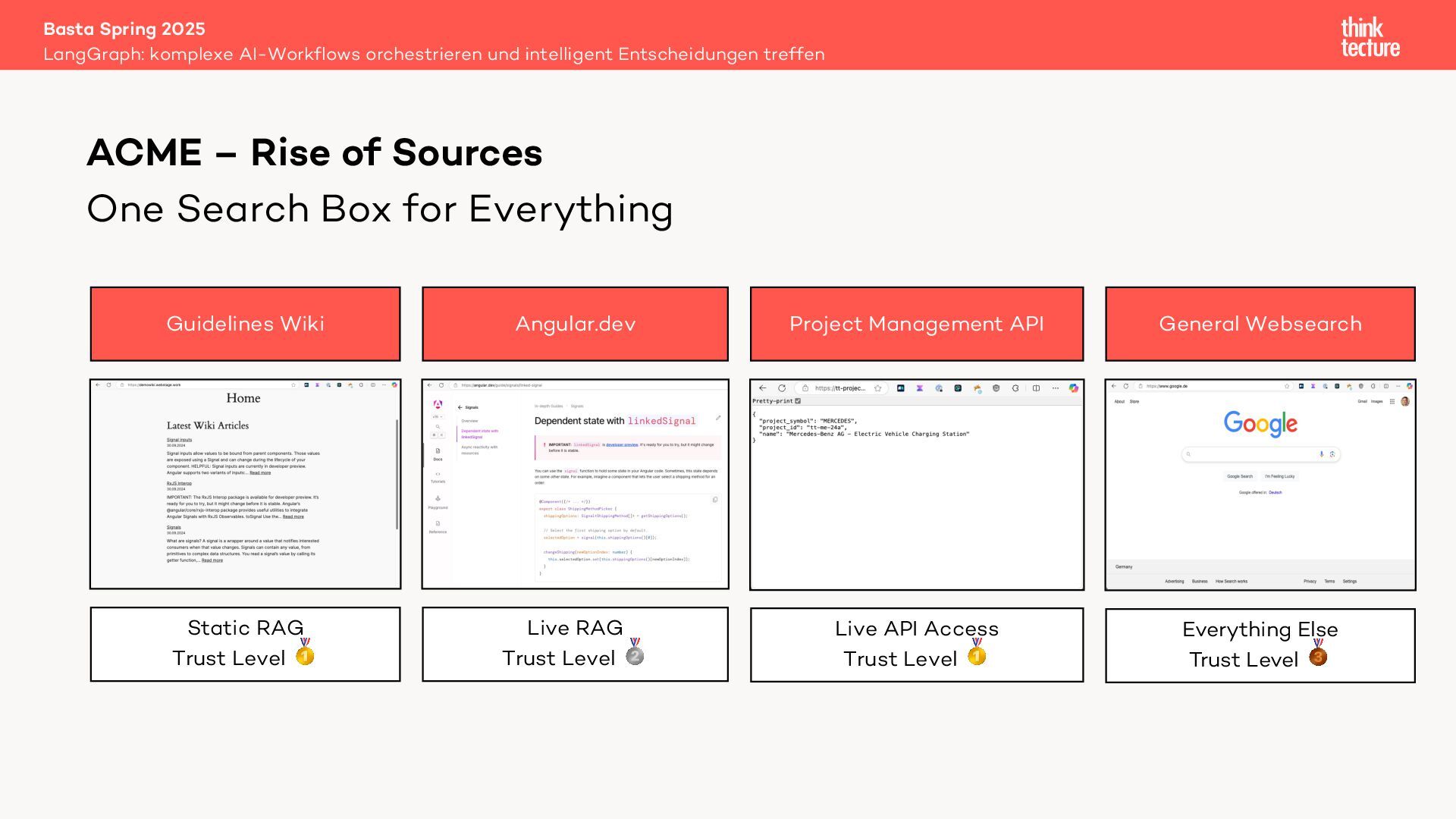Viewport: 1456px width, 819px height.
Task: Open the three-dots menu in API browser
Action: click(1055, 388)
